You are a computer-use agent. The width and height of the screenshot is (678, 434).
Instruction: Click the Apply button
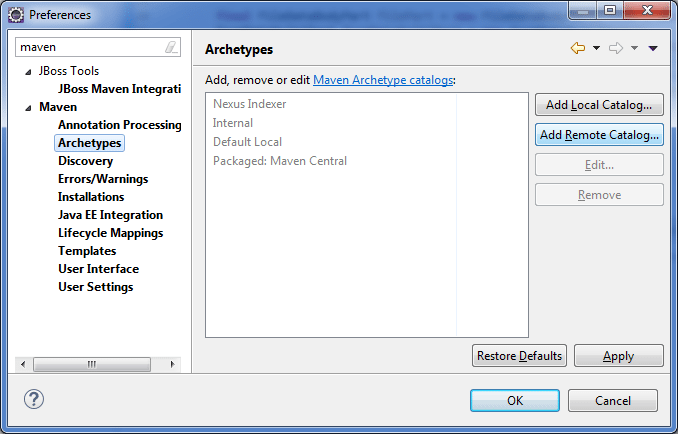[x=618, y=356]
